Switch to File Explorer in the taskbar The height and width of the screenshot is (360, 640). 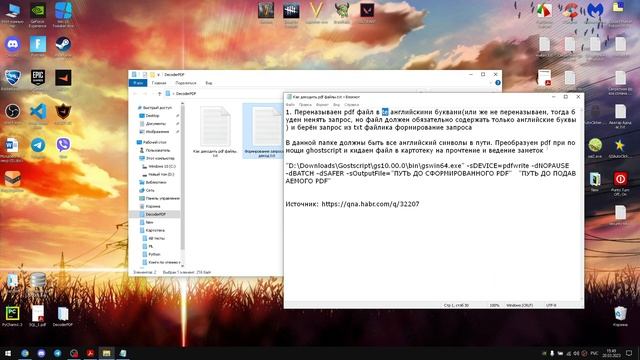[x=107, y=353]
